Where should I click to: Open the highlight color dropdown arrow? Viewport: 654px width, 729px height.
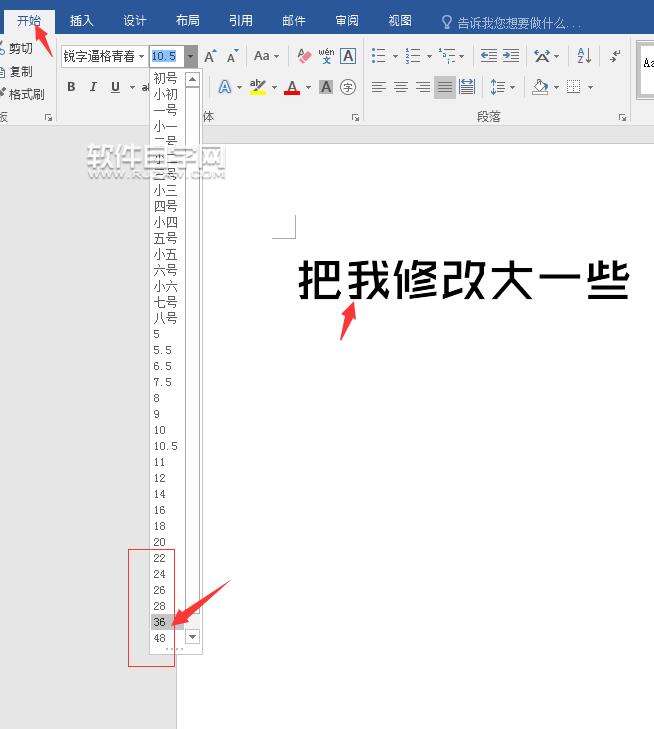click(274, 87)
